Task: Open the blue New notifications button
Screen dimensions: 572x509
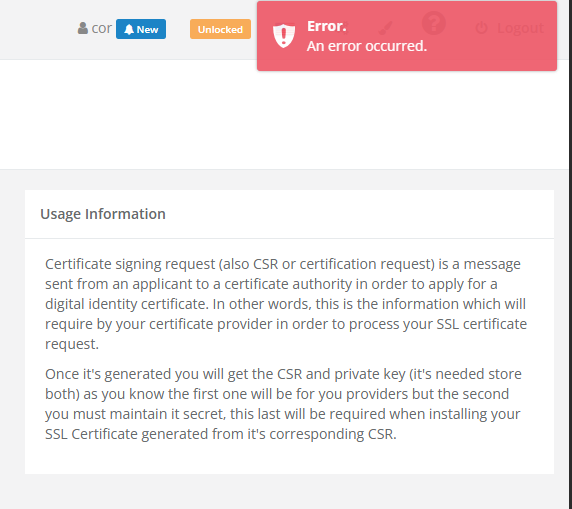Action: tap(141, 29)
